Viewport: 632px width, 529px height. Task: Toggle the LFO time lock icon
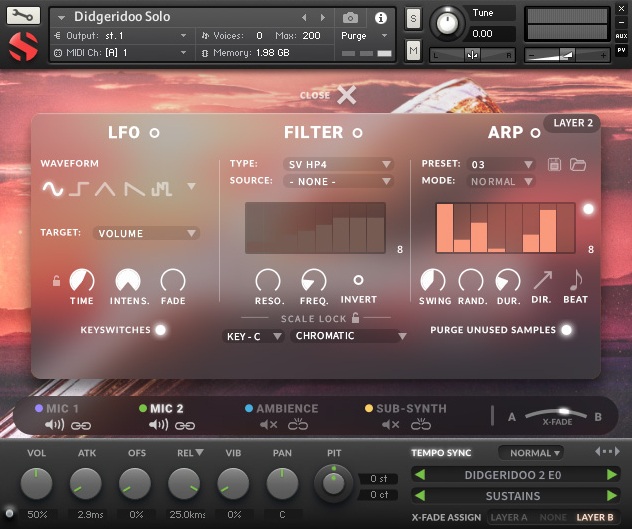click(x=56, y=280)
